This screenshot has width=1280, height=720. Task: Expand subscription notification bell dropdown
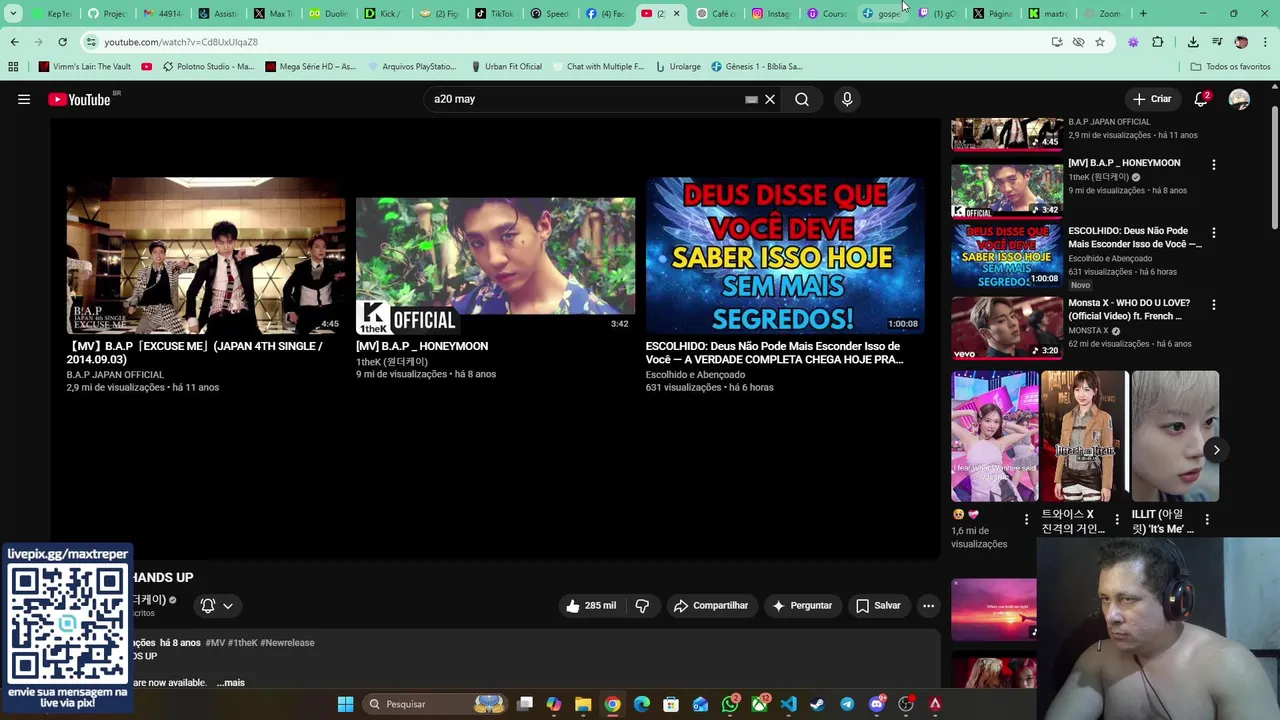click(217, 605)
